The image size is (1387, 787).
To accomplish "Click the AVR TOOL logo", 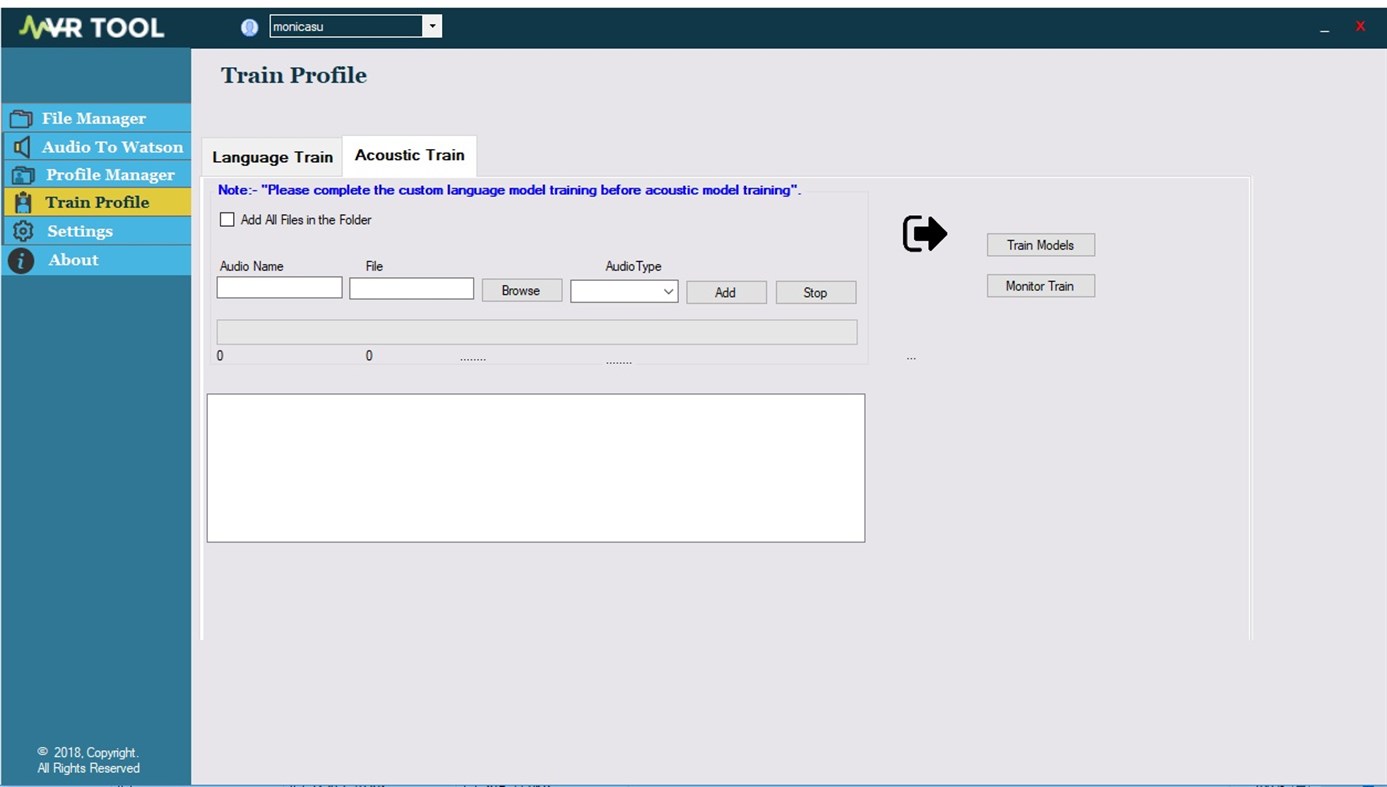I will point(92,26).
